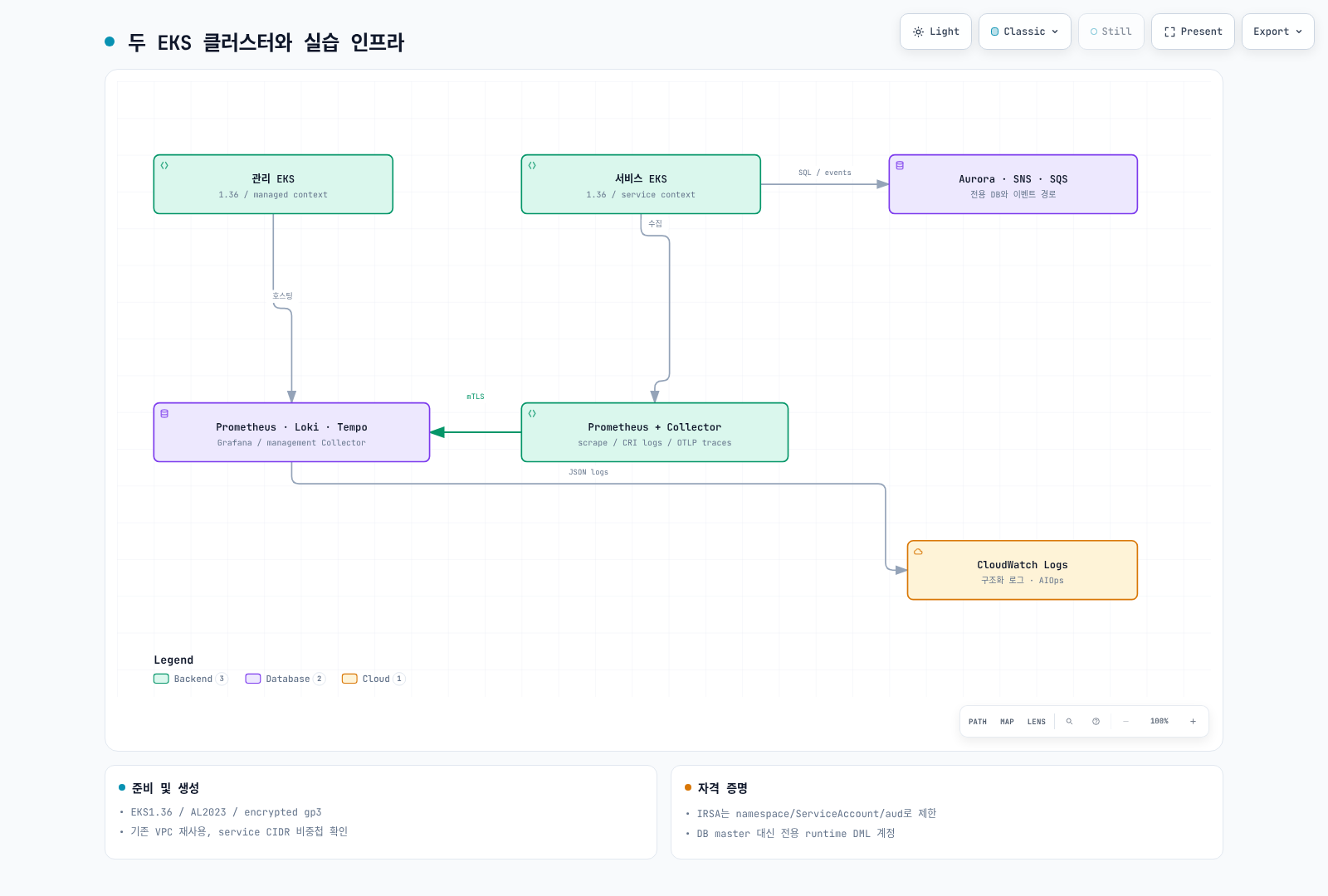Image resolution: width=1328 pixels, height=896 pixels.
Task: Toggle the Backend legend filter
Action: click(190, 679)
